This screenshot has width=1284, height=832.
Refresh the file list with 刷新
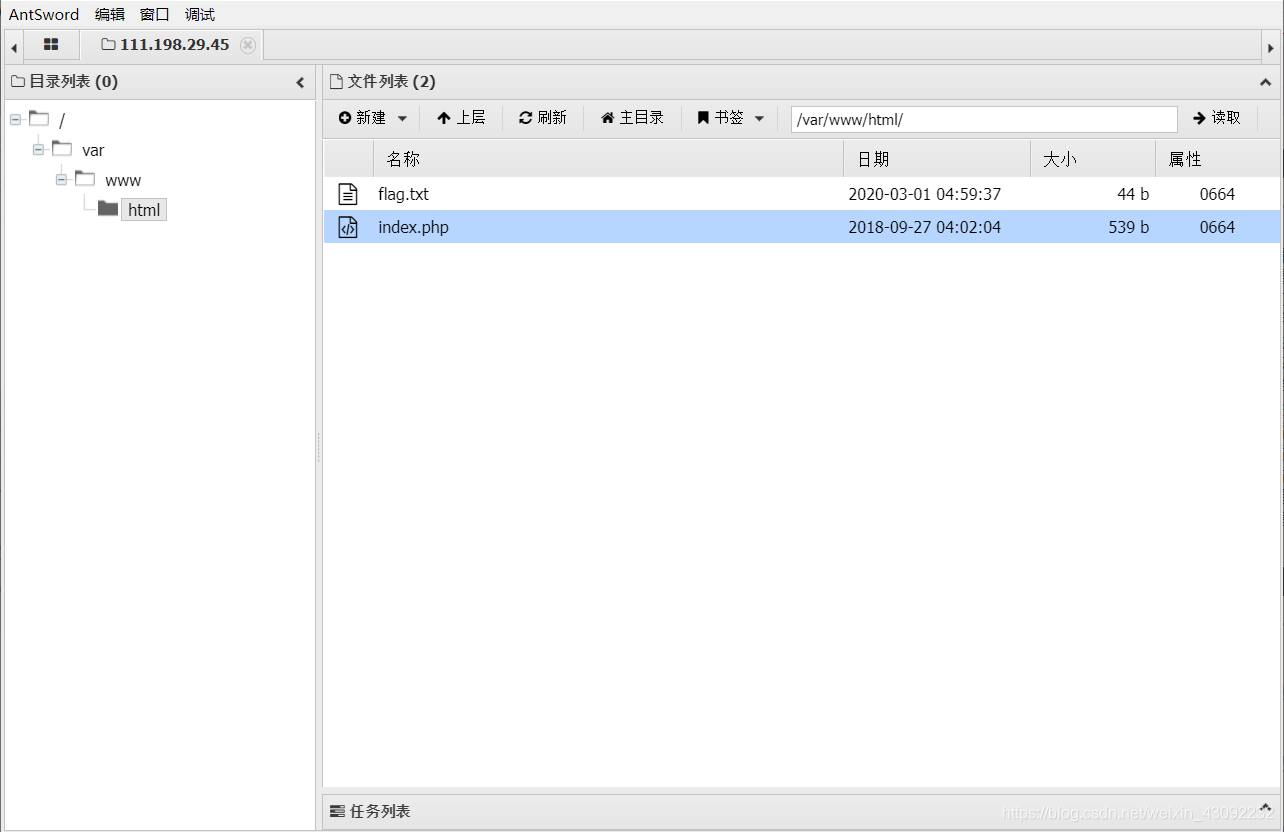(543, 118)
